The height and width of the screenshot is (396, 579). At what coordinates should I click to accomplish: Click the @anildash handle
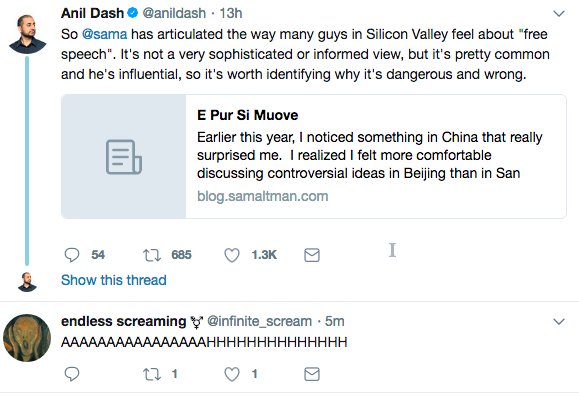pos(174,13)
